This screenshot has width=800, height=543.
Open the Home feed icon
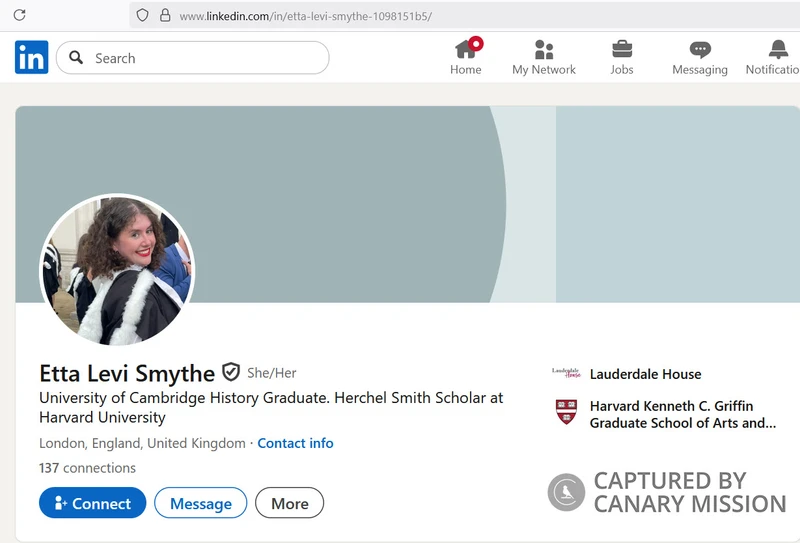[466, 49]
